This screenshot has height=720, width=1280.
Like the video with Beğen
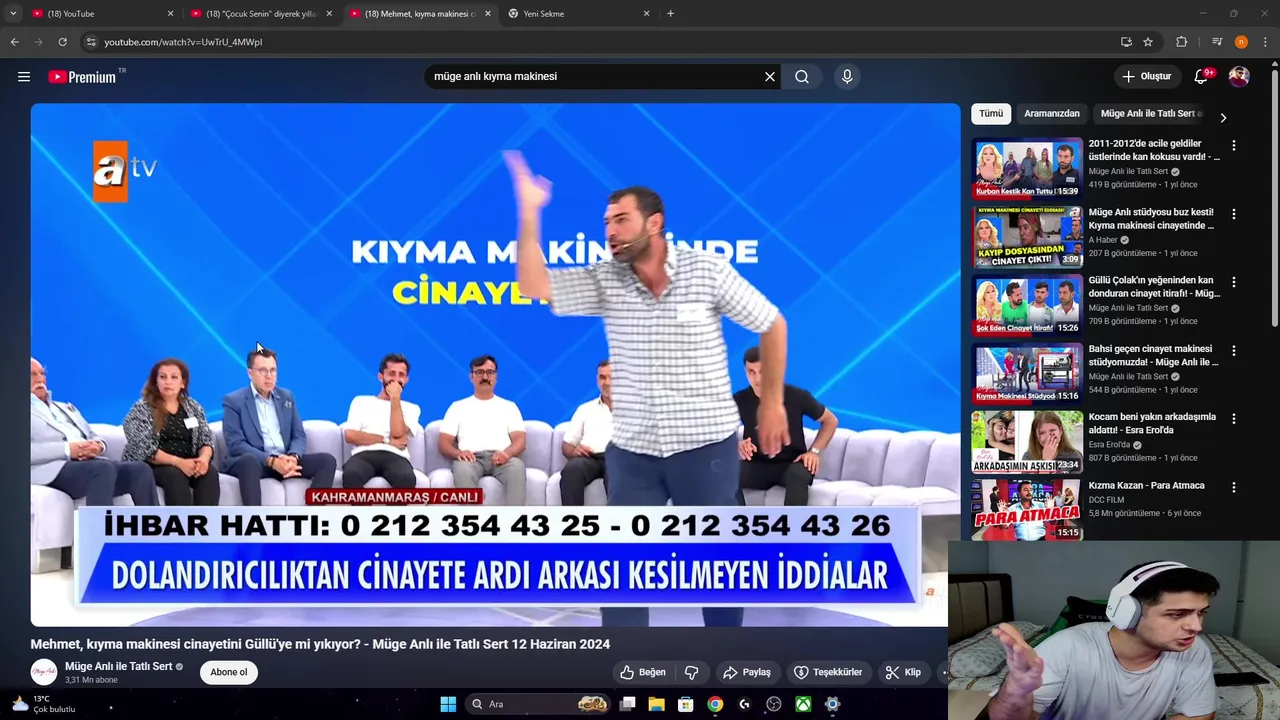click(x=642, y=672)
